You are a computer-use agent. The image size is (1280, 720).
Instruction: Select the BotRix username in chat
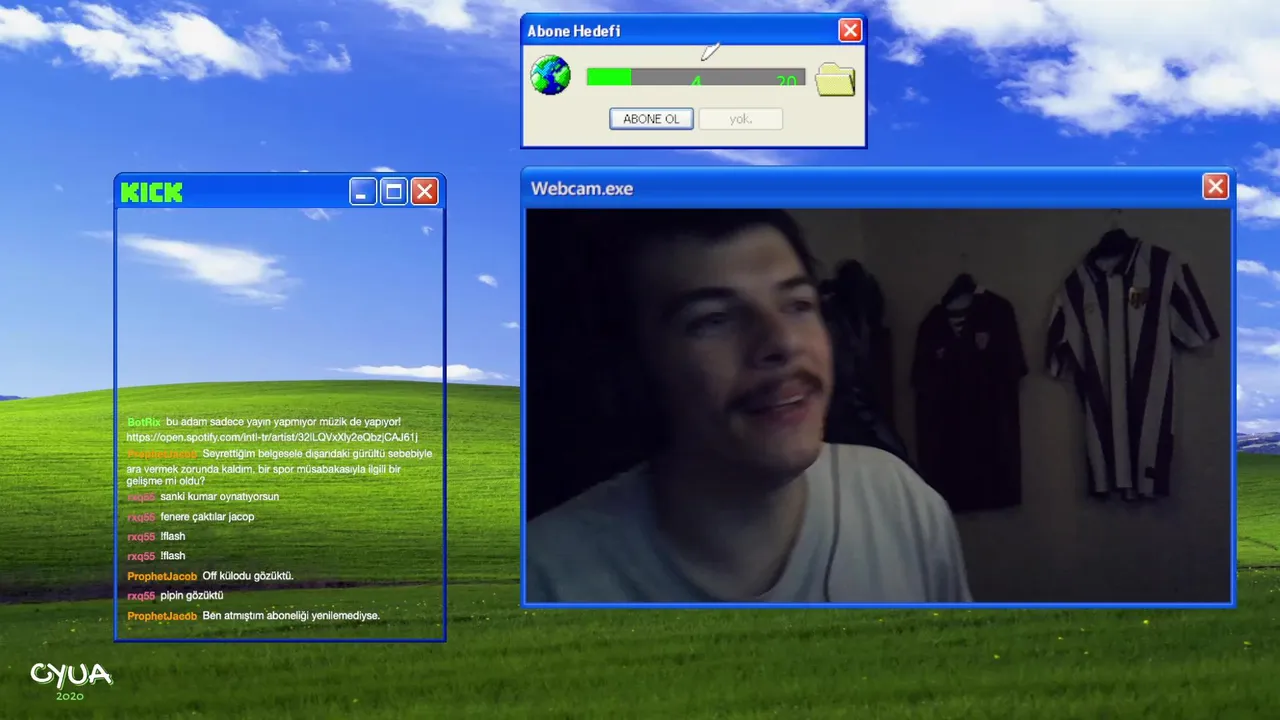pos(144,422)
